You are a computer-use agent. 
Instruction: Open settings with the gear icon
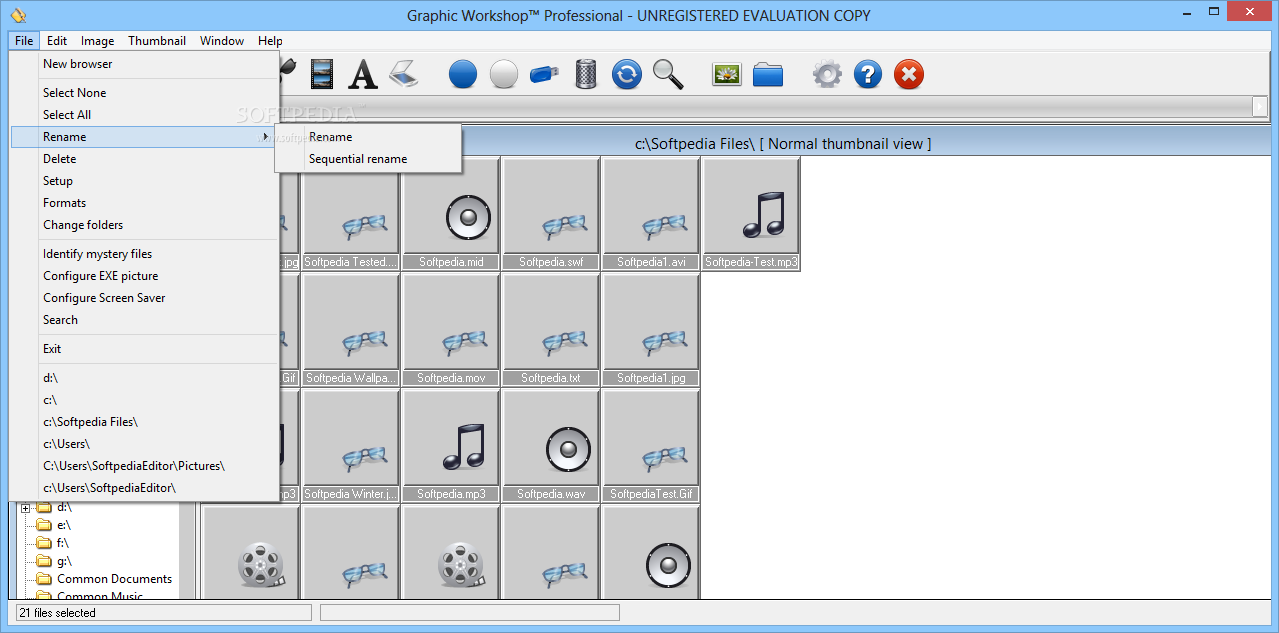827,74
